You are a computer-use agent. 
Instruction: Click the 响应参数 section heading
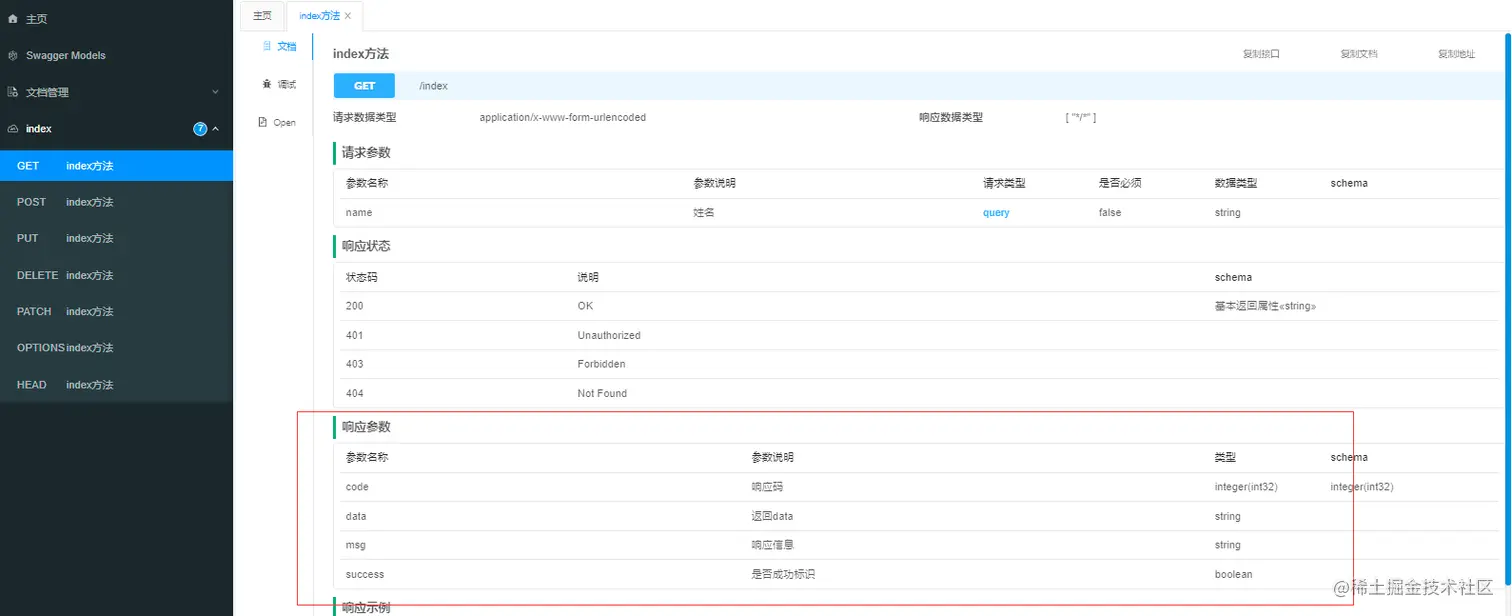click(366, 427)
